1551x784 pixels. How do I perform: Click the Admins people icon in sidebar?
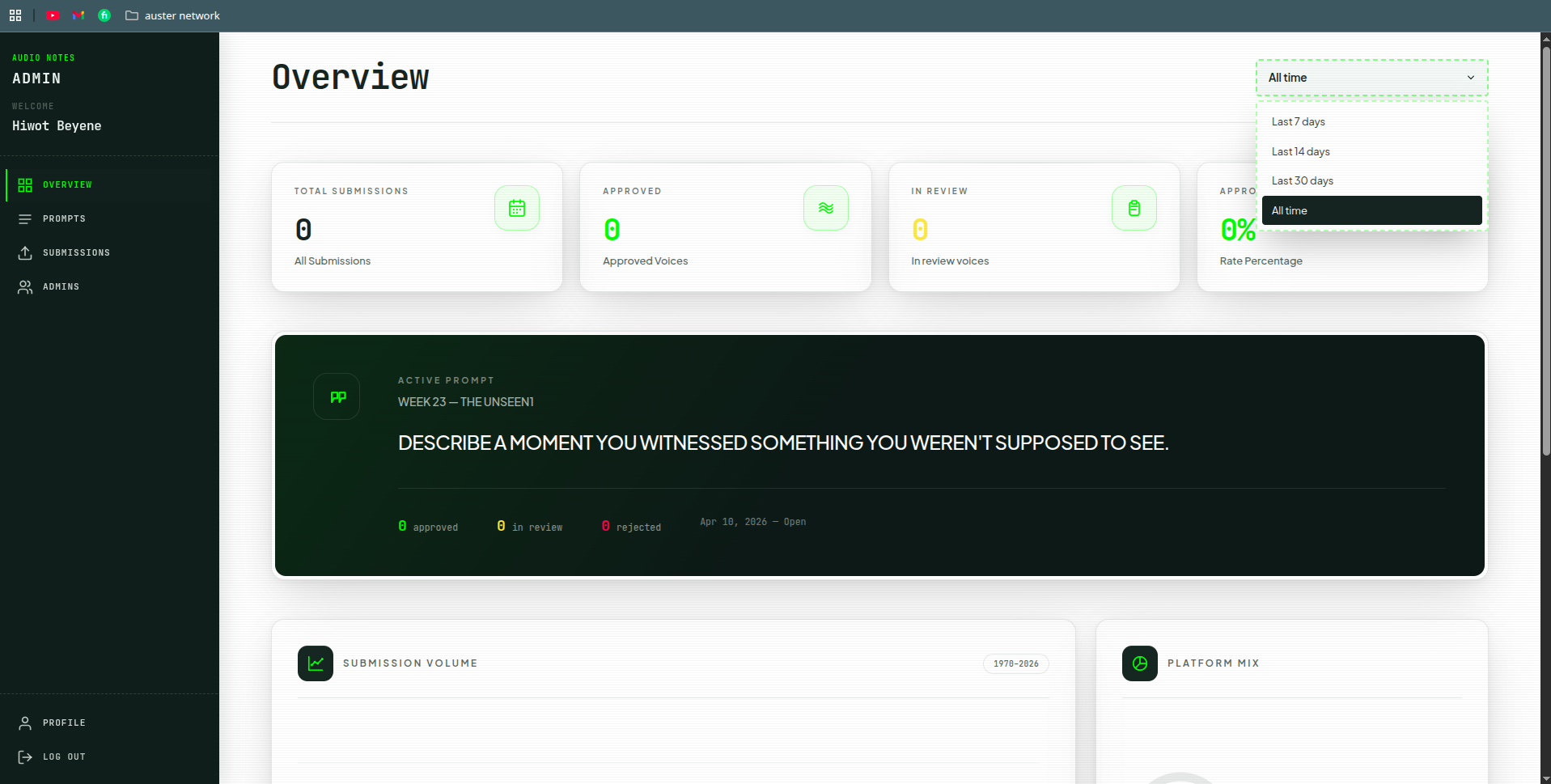(25, 287)
